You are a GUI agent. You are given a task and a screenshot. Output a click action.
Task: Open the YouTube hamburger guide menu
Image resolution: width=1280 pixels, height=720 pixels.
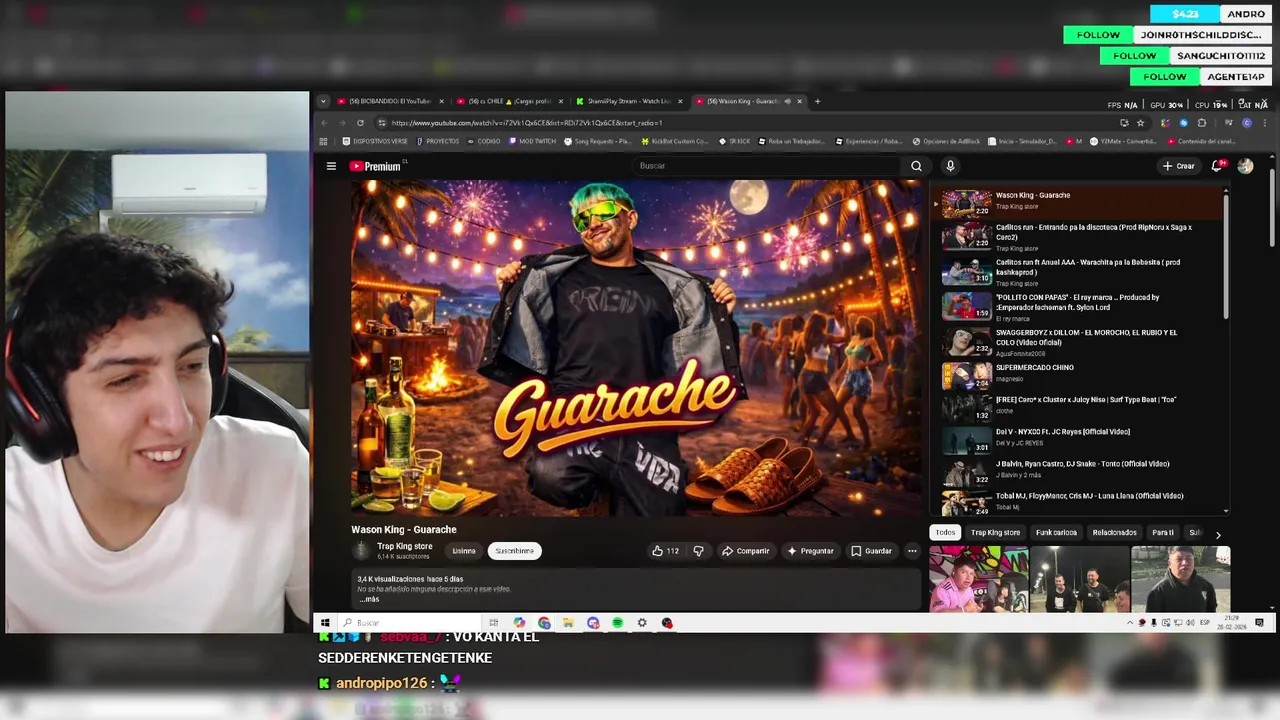pyautogui.click(x=331, y=166)
